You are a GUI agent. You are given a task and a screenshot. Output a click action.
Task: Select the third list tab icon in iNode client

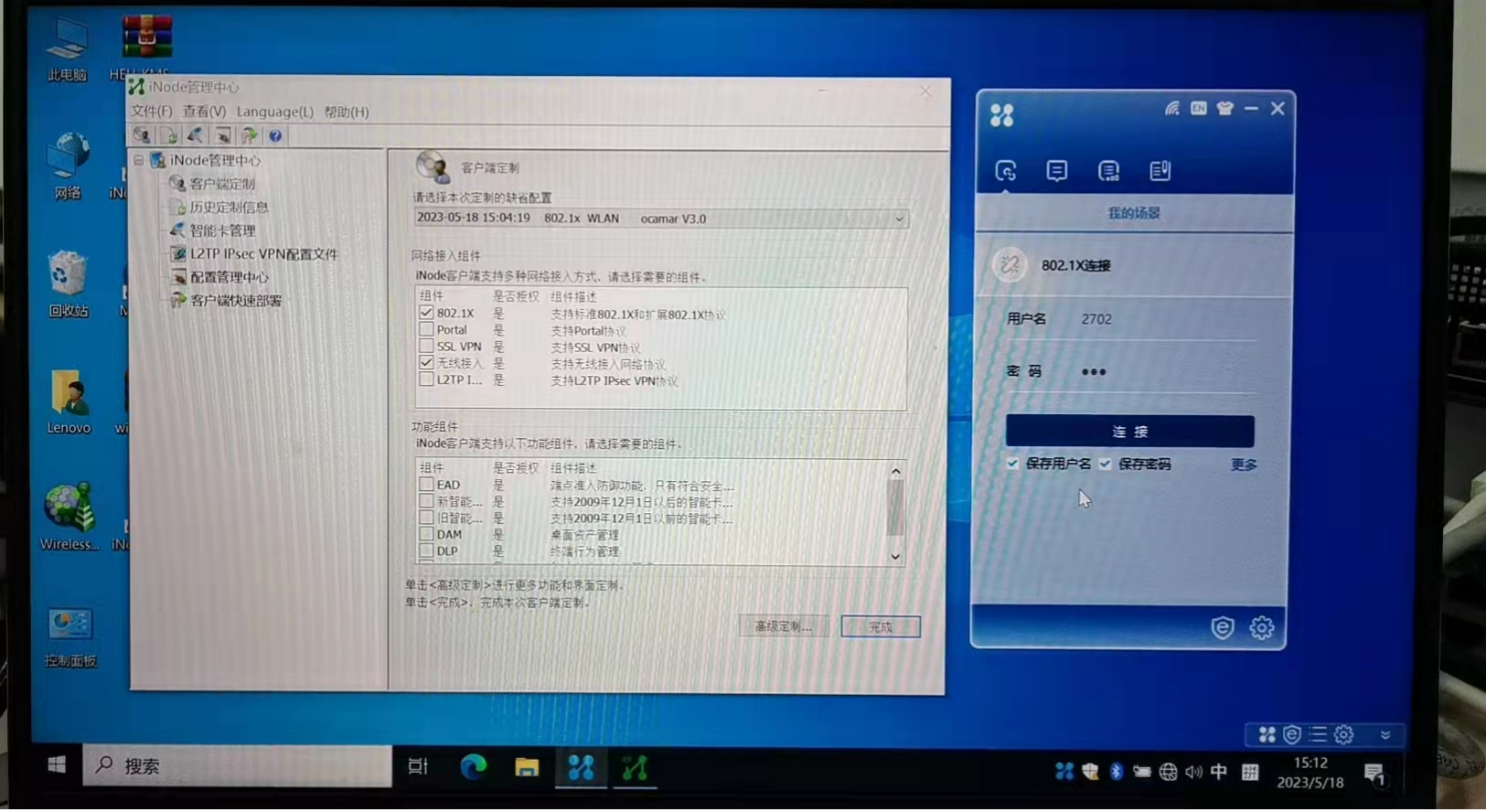pos(1108,171)
